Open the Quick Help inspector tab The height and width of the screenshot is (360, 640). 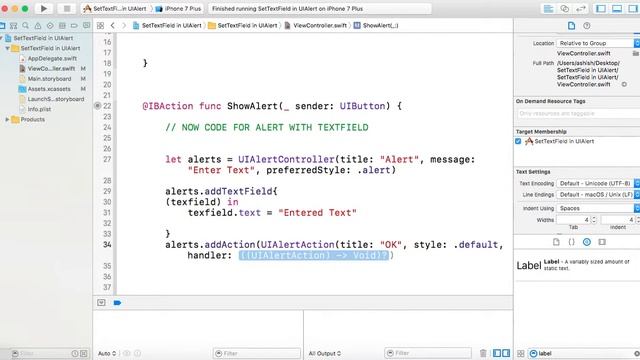click(x=587, y=26)
